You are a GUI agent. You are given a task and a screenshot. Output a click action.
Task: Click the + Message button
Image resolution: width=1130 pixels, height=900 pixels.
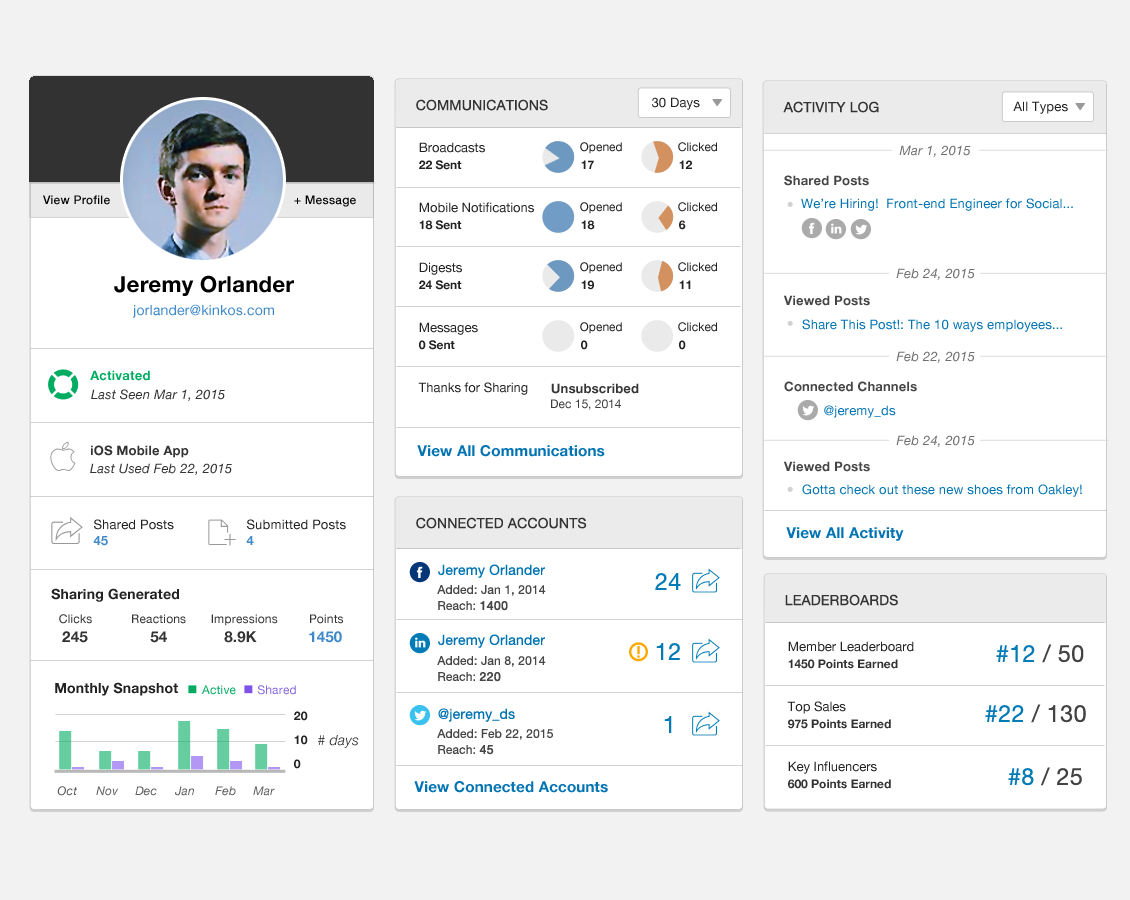(325, 200)
